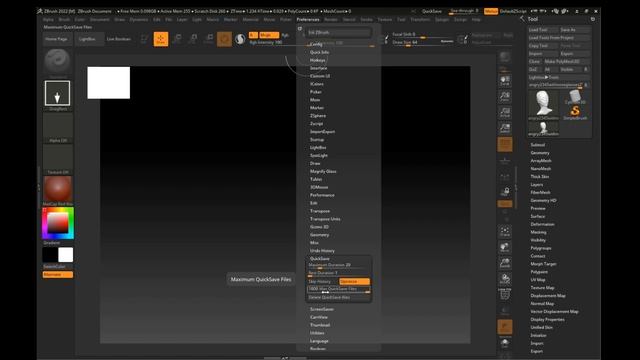Open the Texture Off slot
This screenshot has width=640, height=360.
58,159
